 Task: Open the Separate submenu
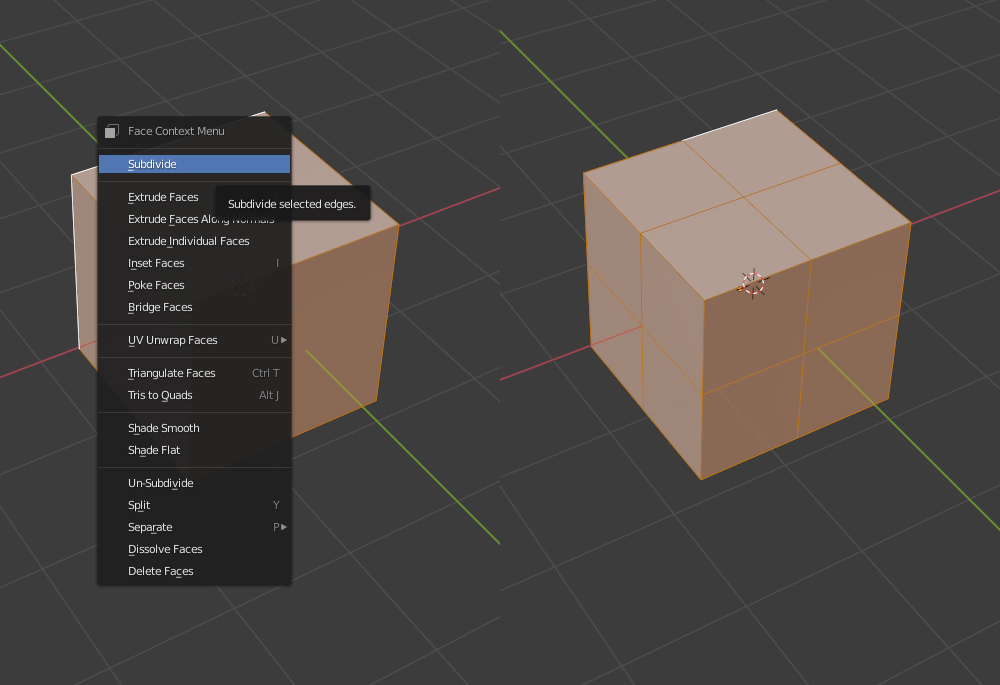[x=195, y=527]
